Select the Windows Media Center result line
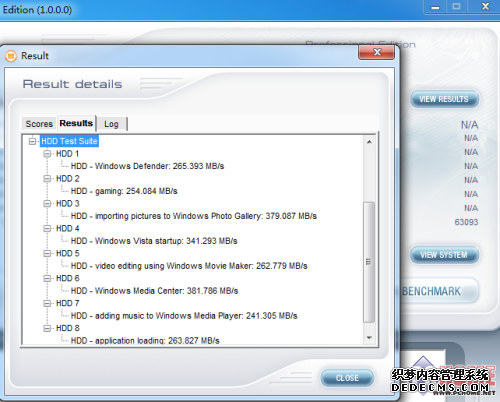The width and height of the screenshot is (500, 402). click(154, 291)
